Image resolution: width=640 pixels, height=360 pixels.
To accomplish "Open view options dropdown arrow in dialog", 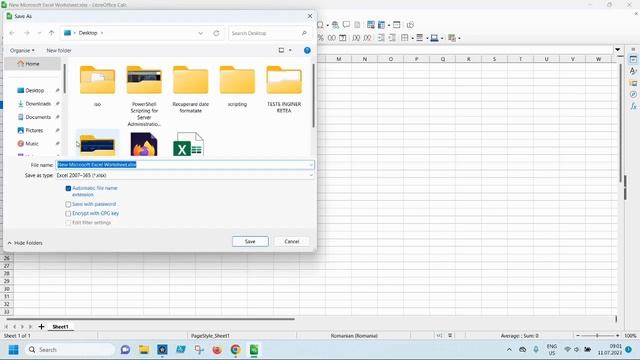I will pos(290,50).
